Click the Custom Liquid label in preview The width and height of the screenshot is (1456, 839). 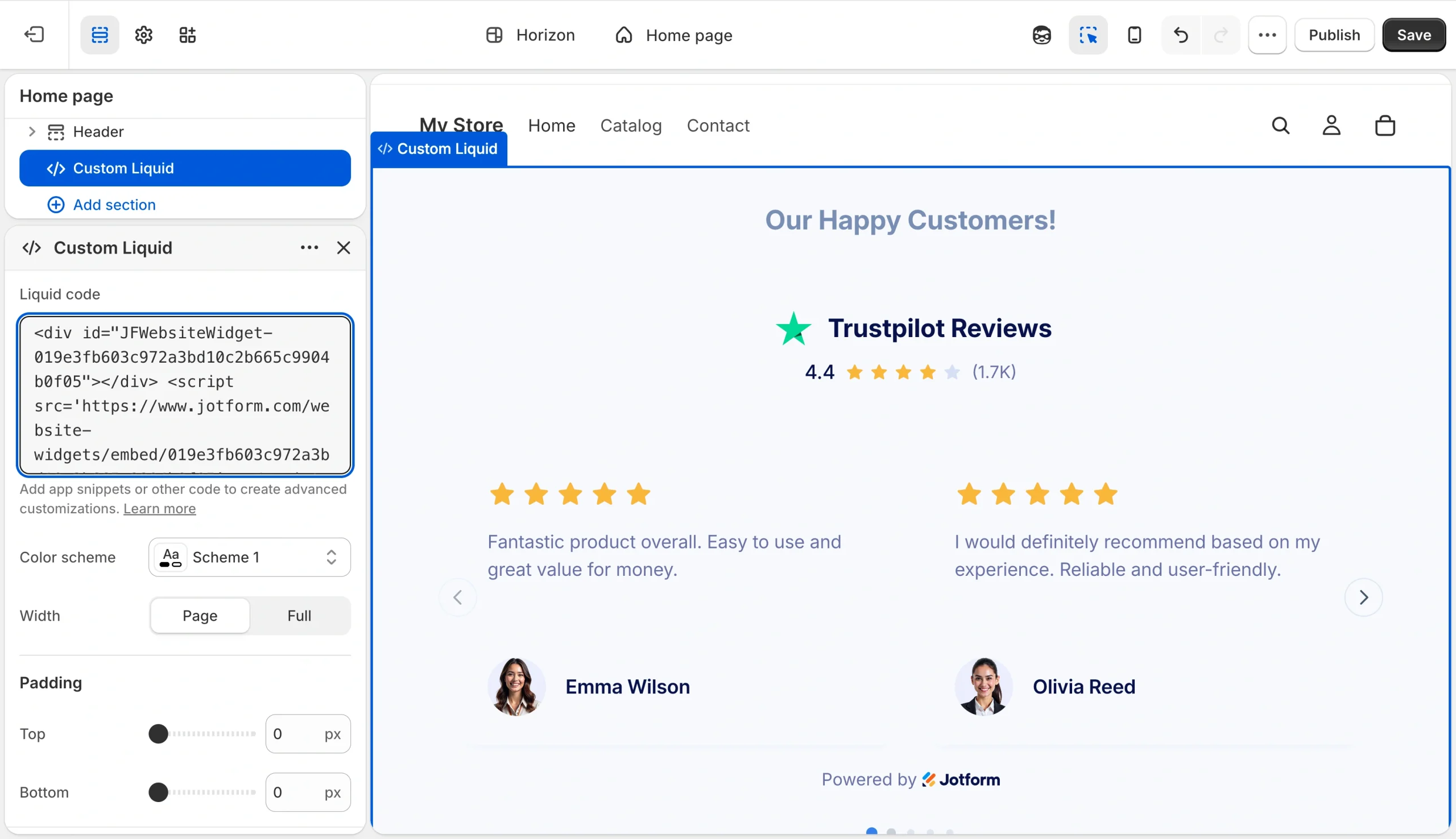coord(439,149)
